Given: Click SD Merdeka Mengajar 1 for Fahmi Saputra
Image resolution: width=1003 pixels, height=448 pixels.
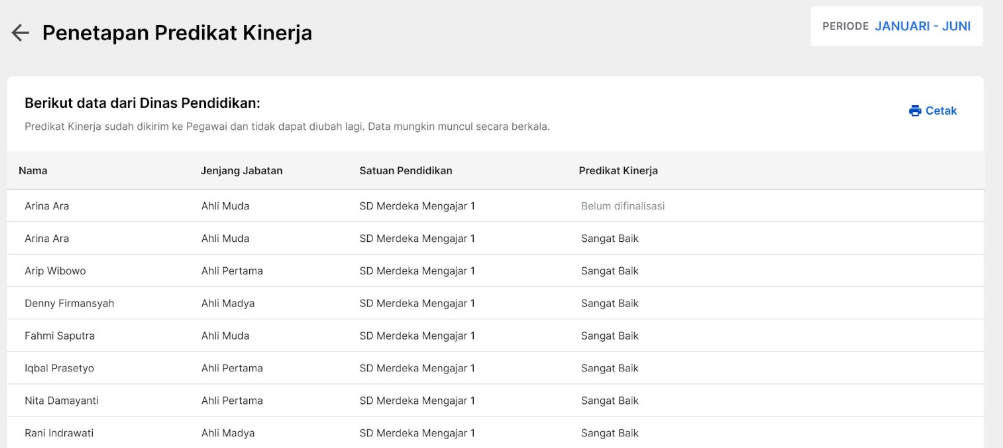Looking at the screenshot, I should coord(417,335).
